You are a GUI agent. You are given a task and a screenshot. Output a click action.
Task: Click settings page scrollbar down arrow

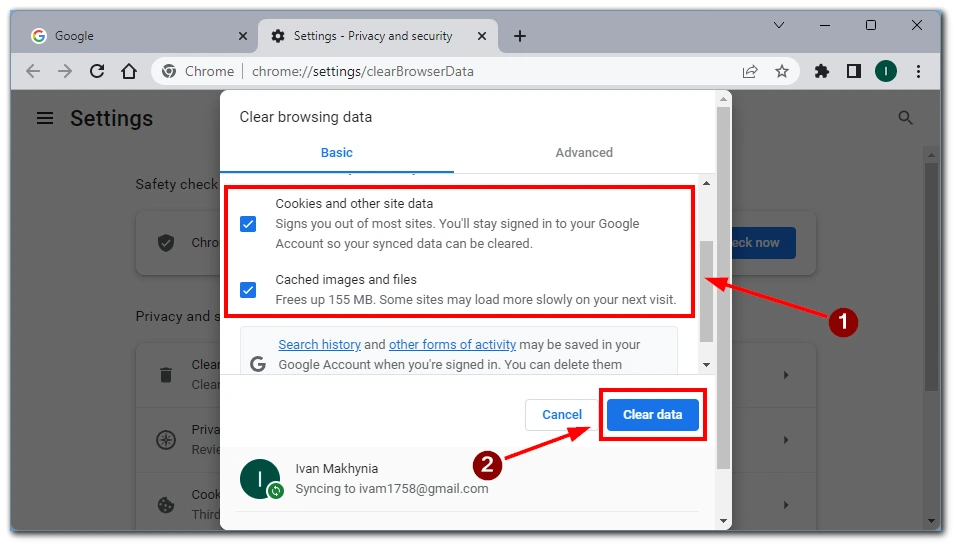coord(931,521)
